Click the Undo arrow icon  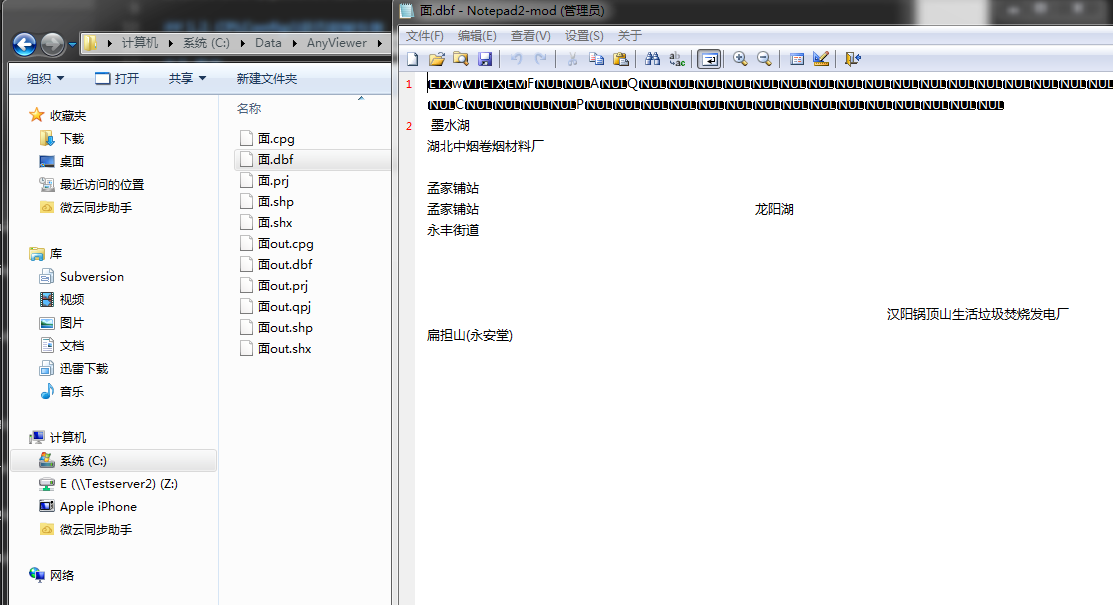click(517, 59)
